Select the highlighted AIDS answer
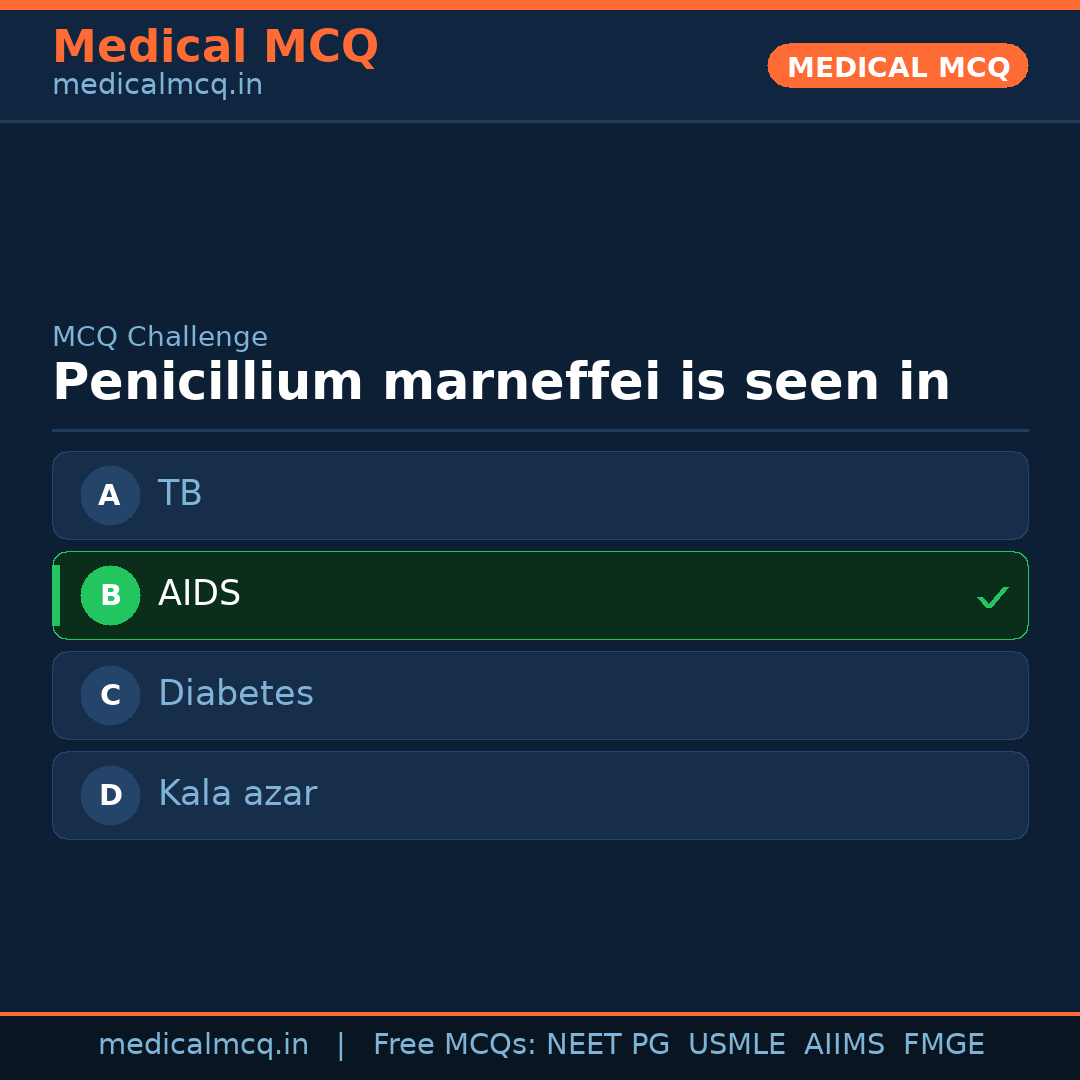This screenshot has height=1080, width=1080. [x=540, y=595]
